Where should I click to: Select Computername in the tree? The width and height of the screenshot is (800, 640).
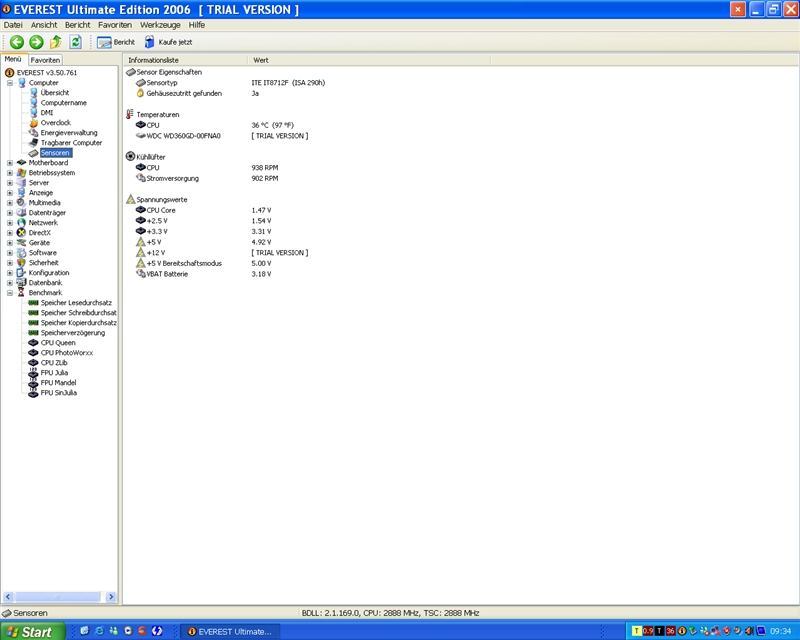coord(63,103)
